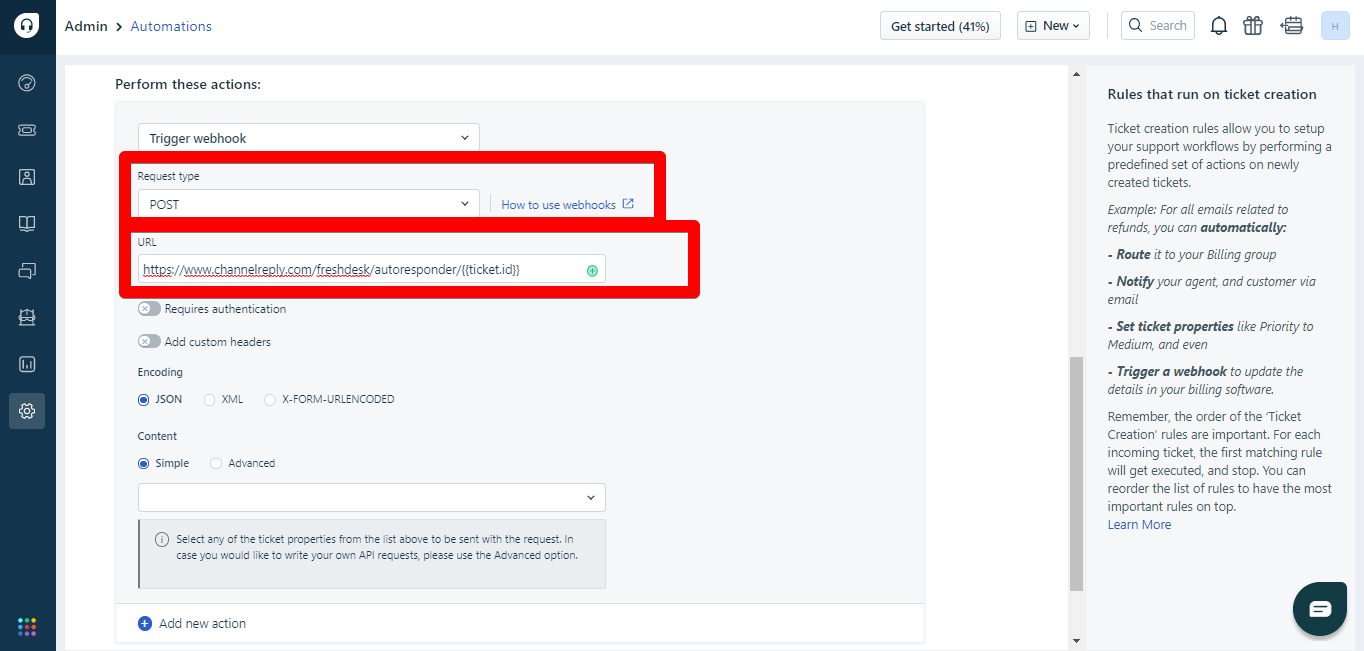Screen dimensions: 1364x651
Task: Toggle Requires authentication switch
Action: coord(149,309)
